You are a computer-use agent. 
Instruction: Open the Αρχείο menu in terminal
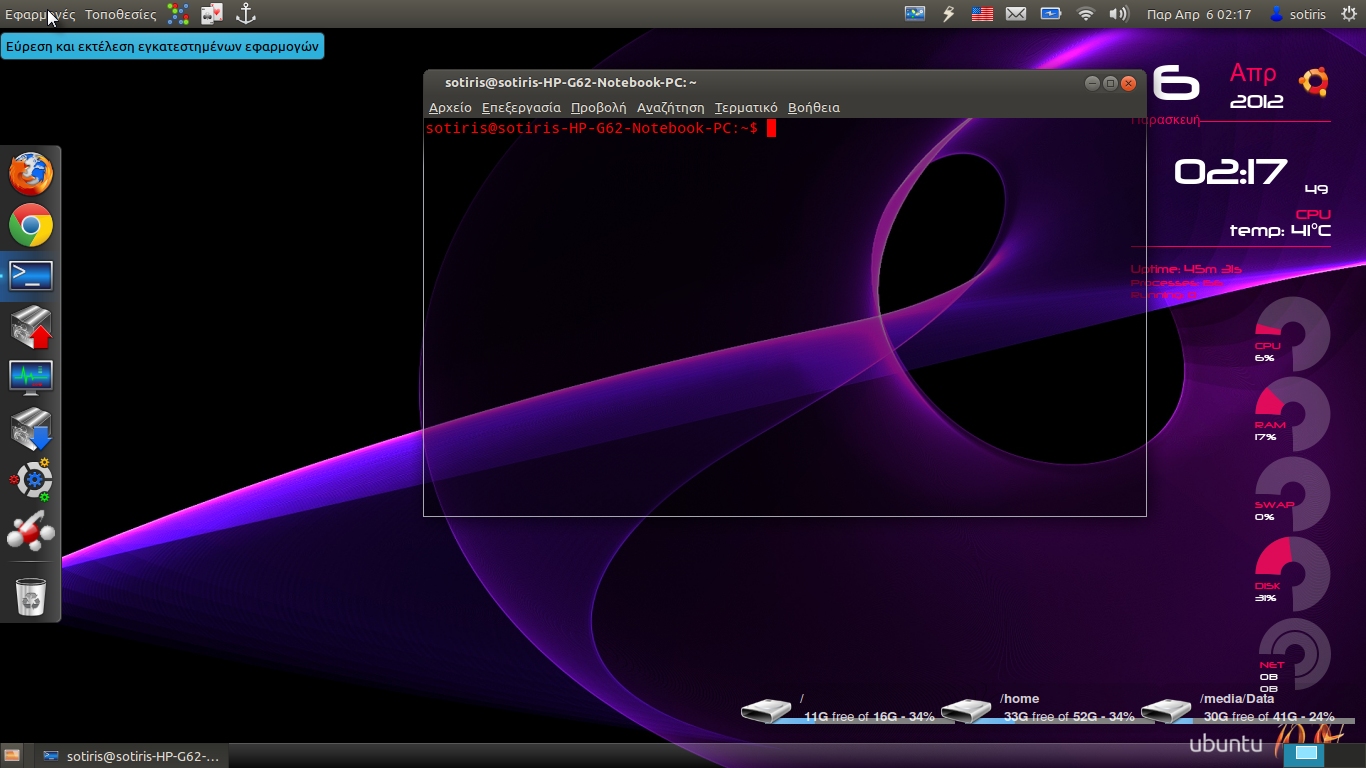click(x=450, y=107)
